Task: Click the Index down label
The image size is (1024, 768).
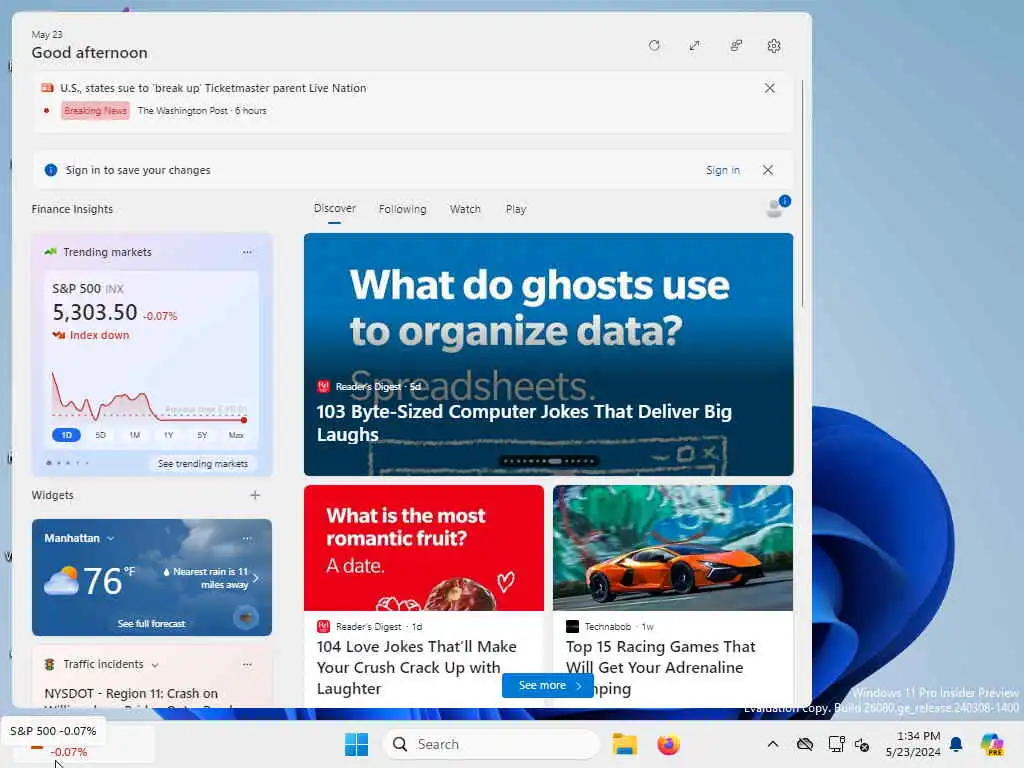Action: pos(99,335)
